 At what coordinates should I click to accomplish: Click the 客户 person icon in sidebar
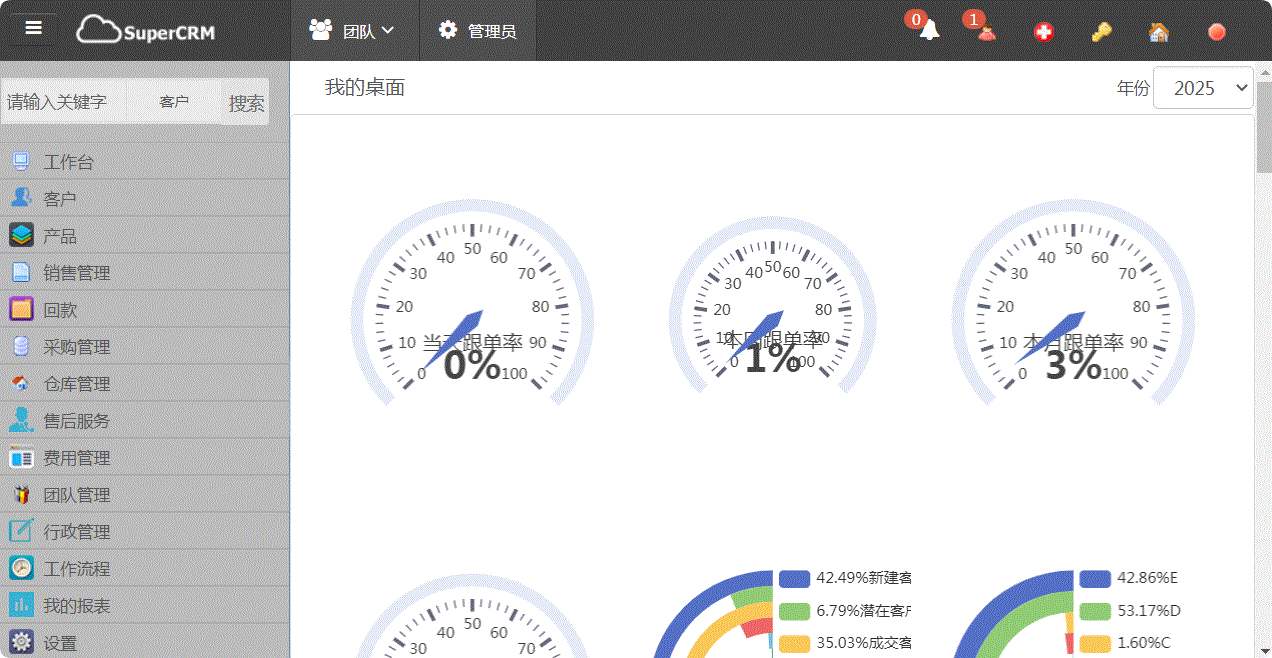tap(21, 199)
